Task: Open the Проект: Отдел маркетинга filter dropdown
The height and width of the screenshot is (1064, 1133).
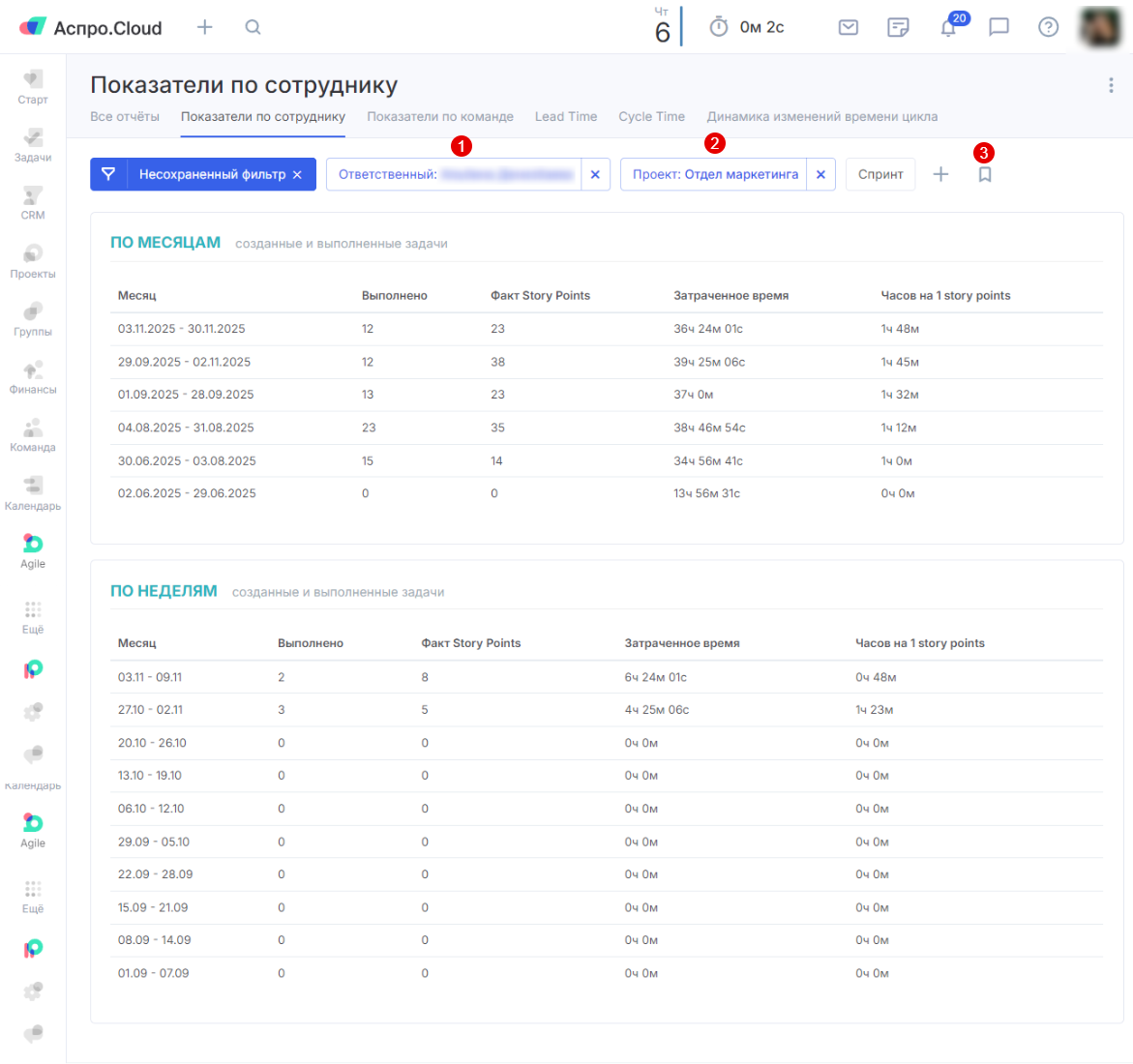Action: coord(714,174)
